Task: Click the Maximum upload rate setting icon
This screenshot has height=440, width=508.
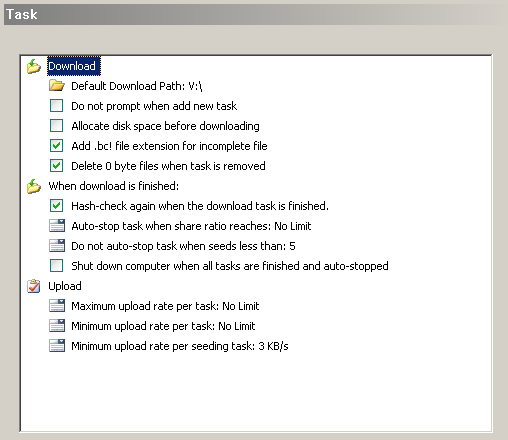Action: tap(57, 306)
